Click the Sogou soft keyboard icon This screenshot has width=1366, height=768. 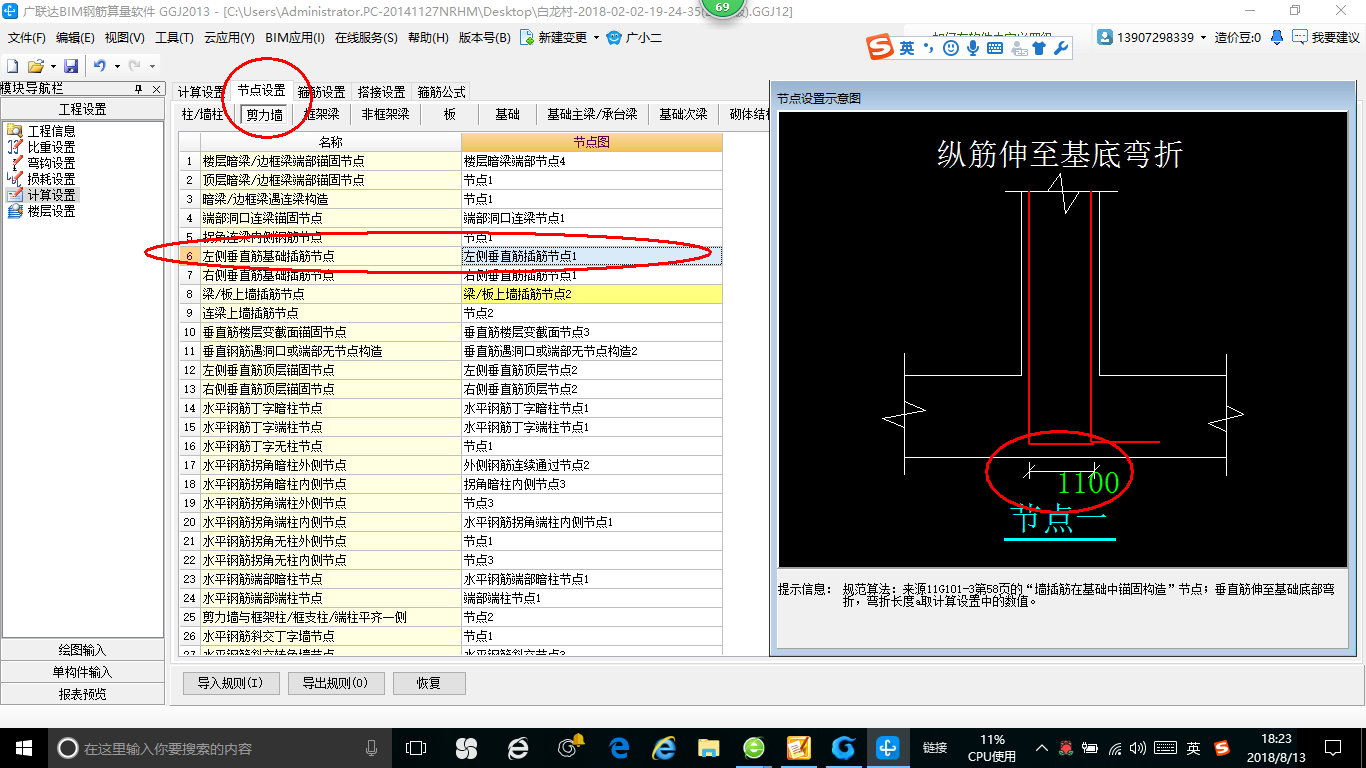click(x=995, y=48)
